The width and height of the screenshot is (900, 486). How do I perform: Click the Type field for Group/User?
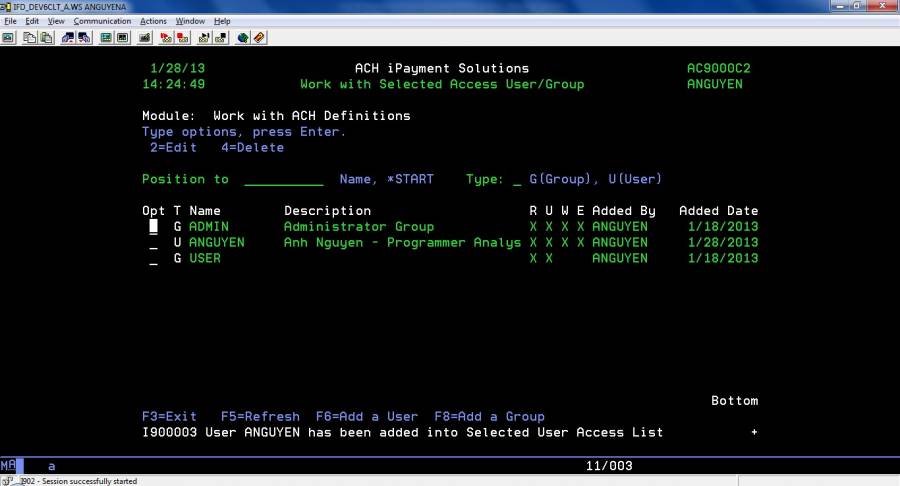tap(516, 180)
